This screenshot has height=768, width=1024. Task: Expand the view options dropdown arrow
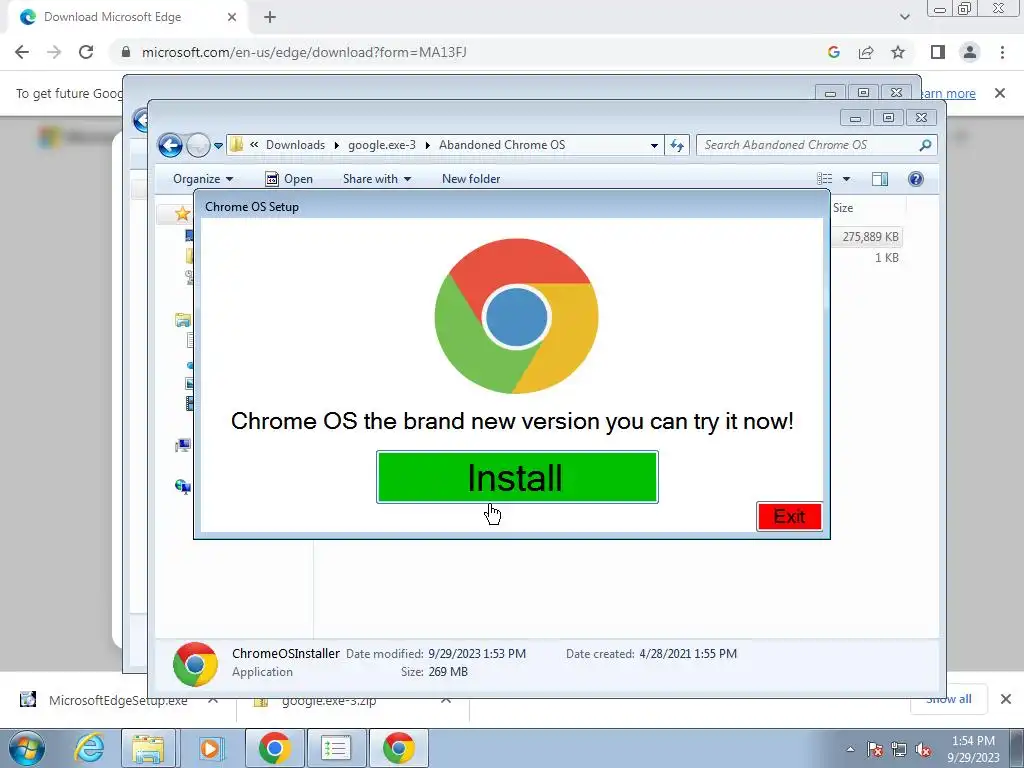846,179
